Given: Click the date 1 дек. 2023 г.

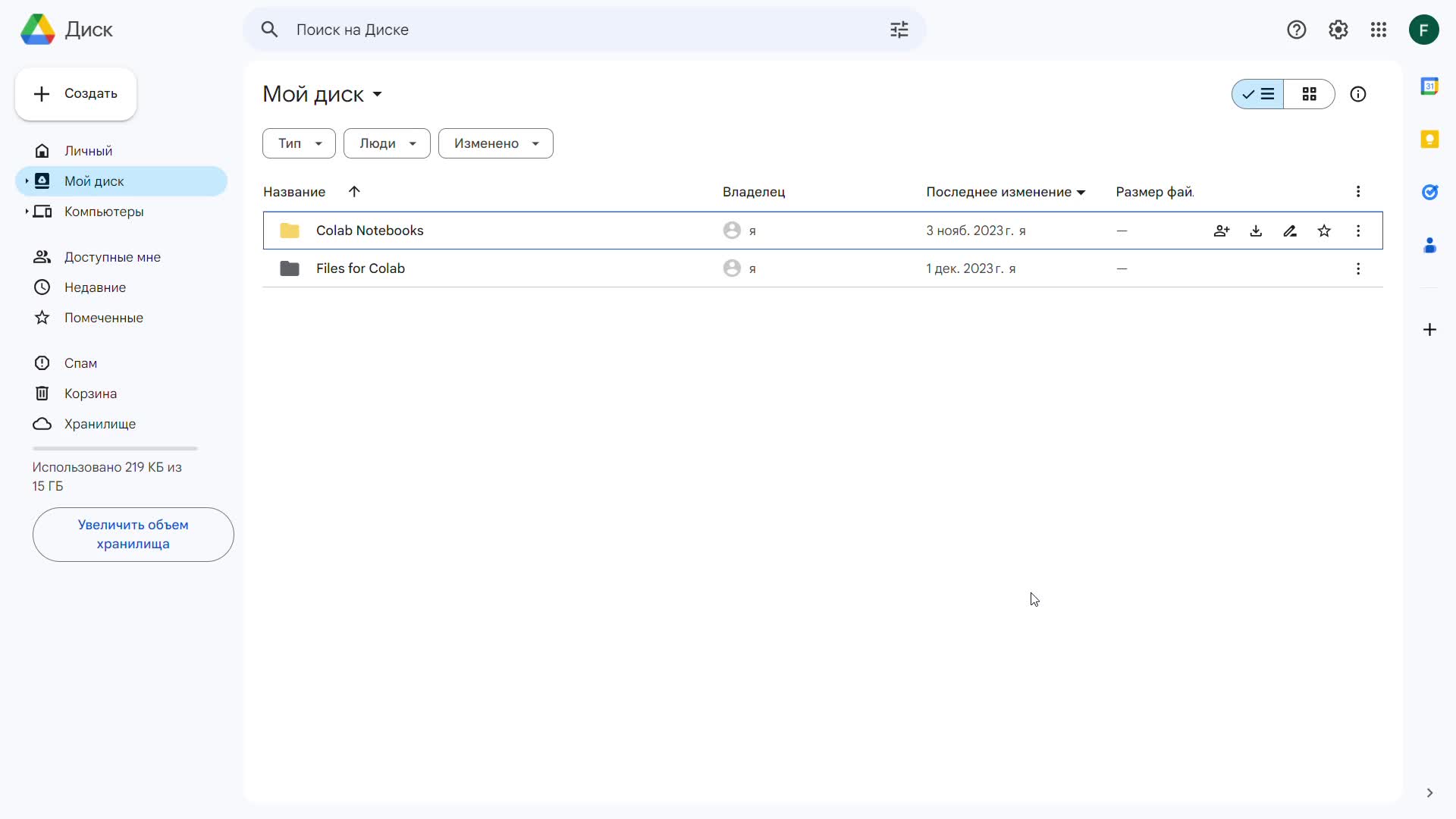Looking at the screenshot, I should 965,268.
